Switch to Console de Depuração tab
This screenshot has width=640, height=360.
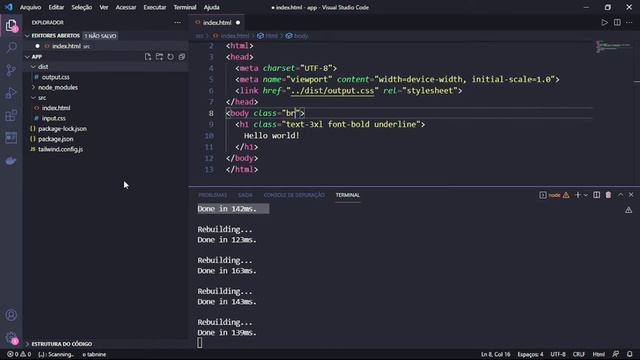(x=294, y=195)
